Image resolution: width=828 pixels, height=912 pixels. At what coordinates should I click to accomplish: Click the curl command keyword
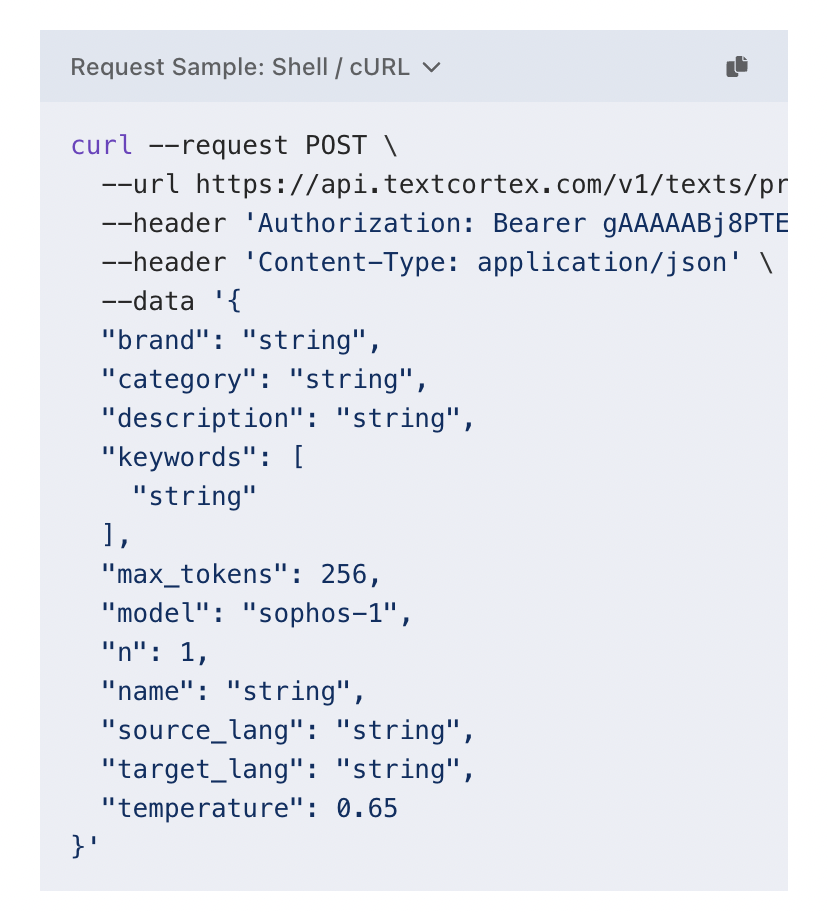point(101,145)
